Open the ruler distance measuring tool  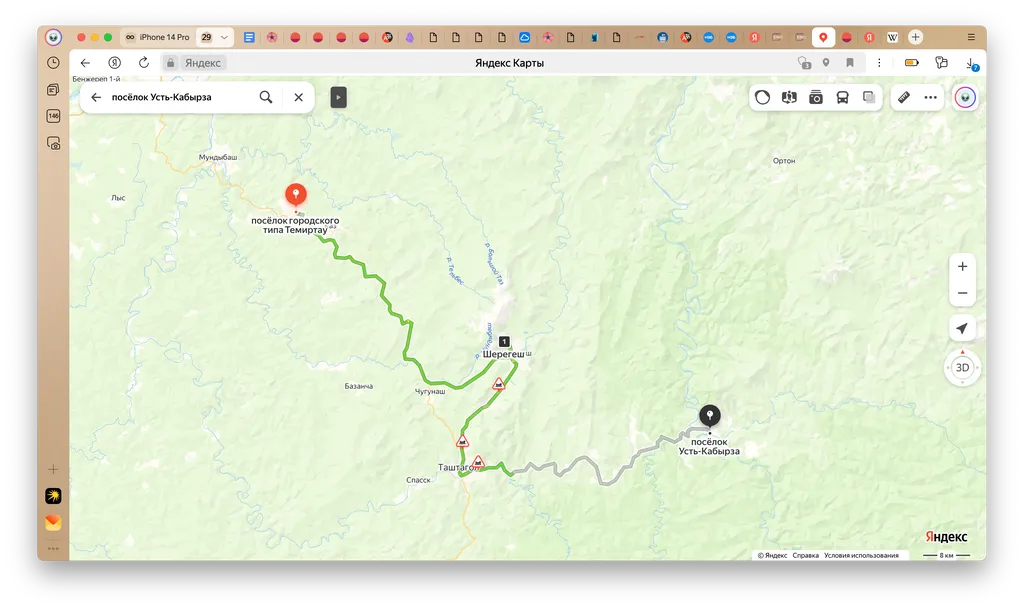(903, 97)
